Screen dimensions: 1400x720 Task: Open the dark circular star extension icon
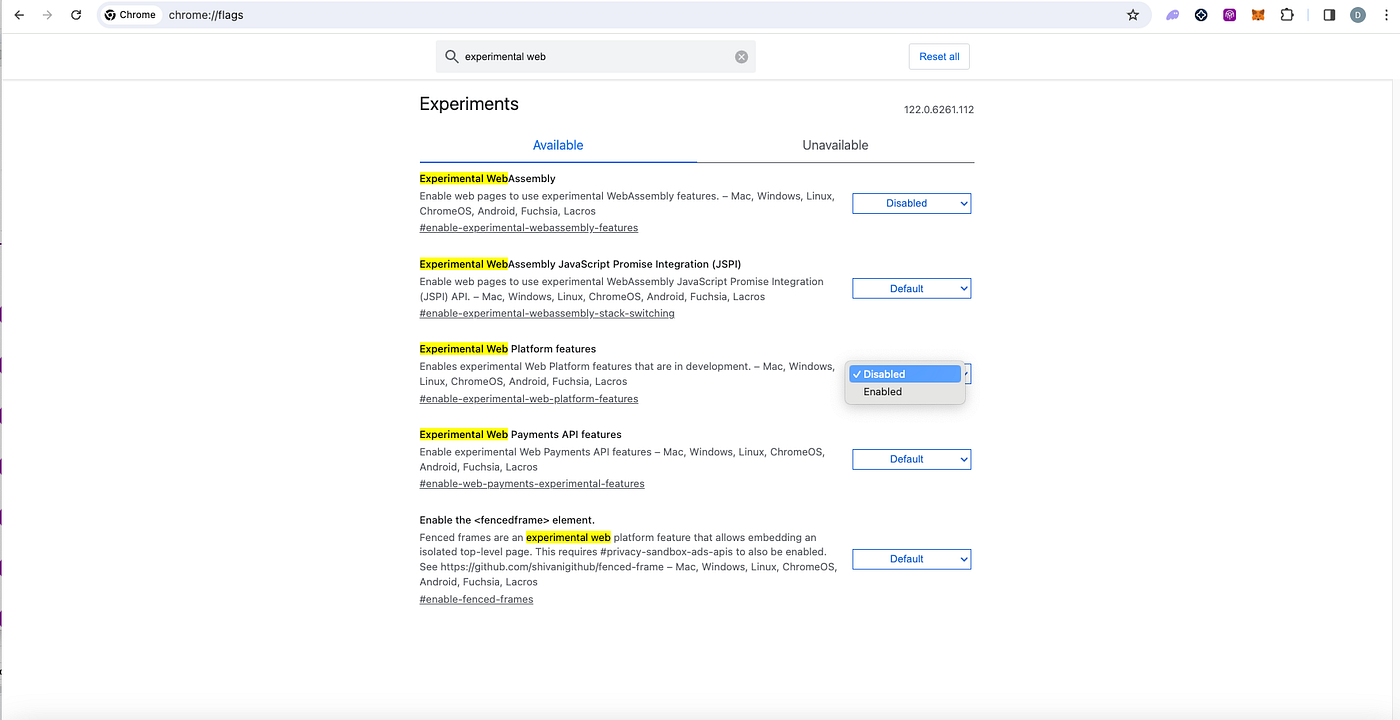(x=1201, y=15)
